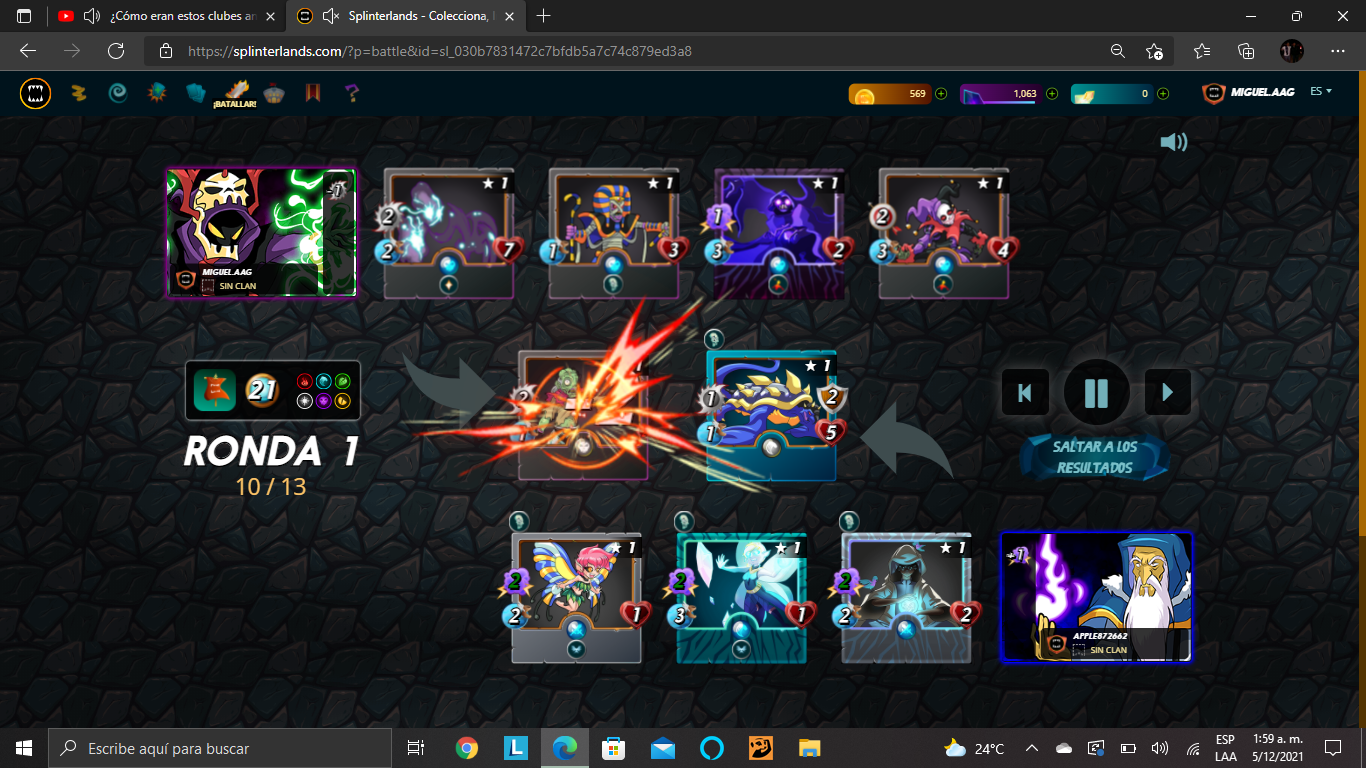Open the Splinterlands home fang logo
Screen dimensions: 1366x768
pos(36,94)
